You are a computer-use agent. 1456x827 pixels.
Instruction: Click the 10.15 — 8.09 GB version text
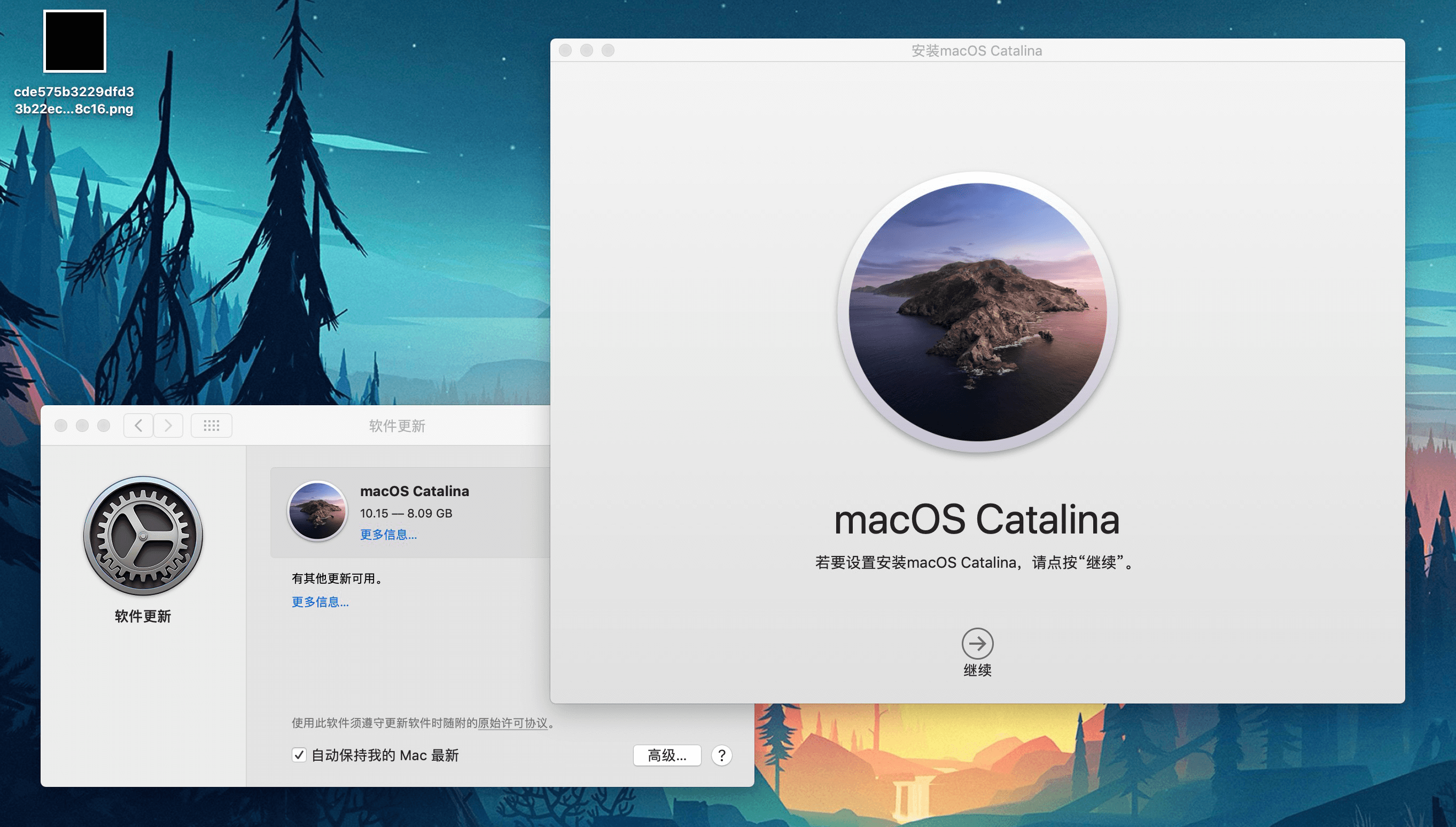click(x=406, y=513)
